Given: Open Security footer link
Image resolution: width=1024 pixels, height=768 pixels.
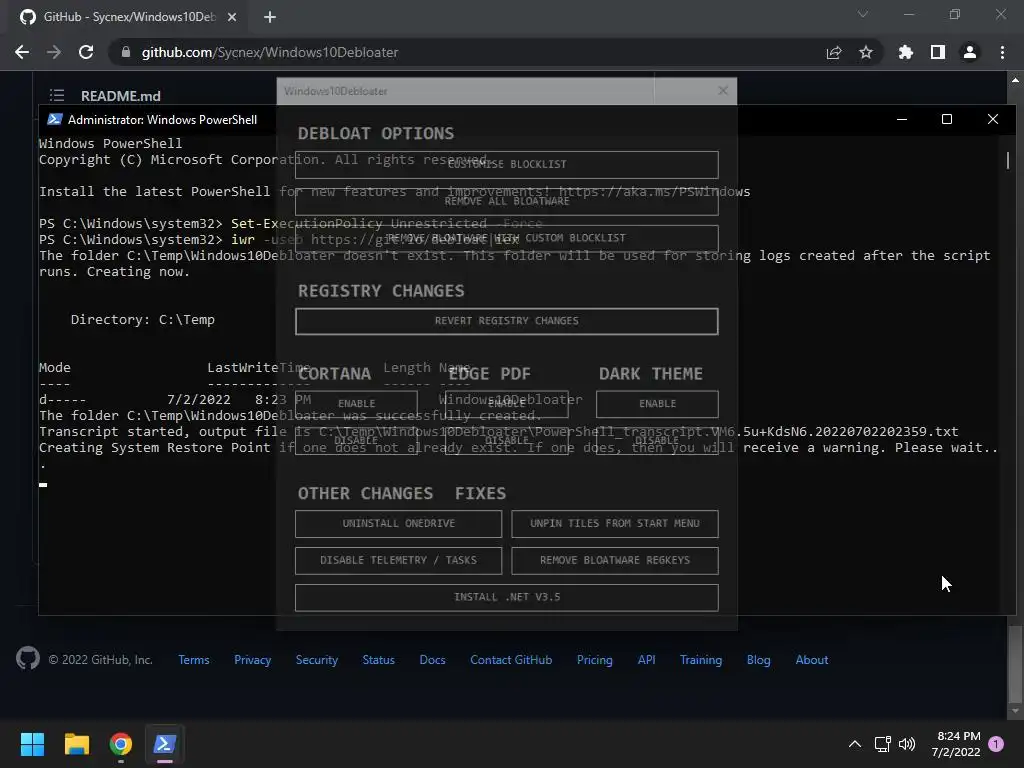Looking at the screenshot, I should (x=317, y=660).
